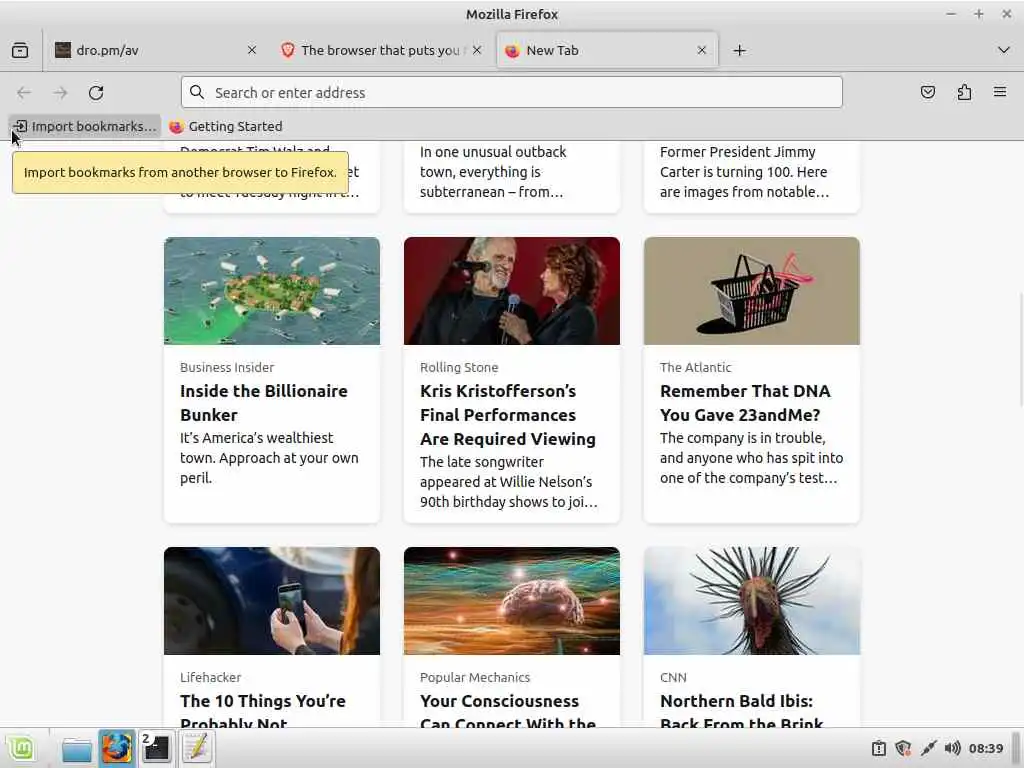Open the Extensions puzzle icon
1024x768 pixels.
coord(964,92)
